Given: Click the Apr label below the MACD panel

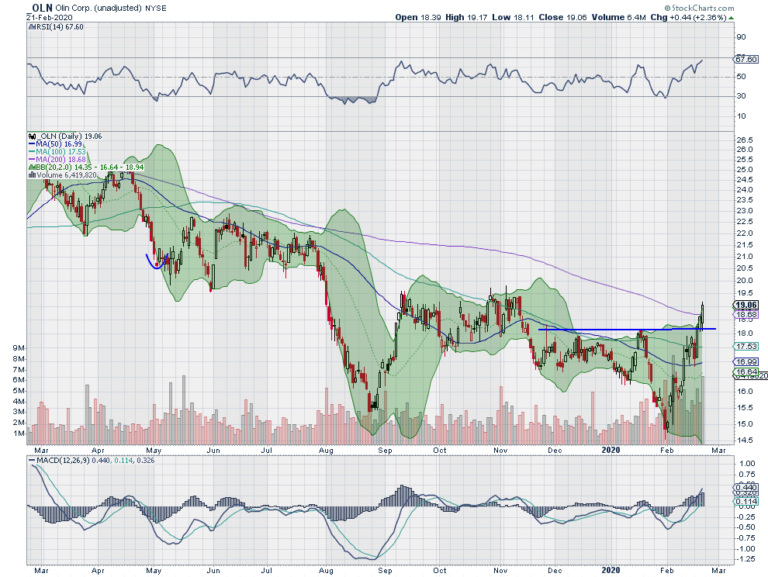Looking at the screenshot, I should coord(98,571).
